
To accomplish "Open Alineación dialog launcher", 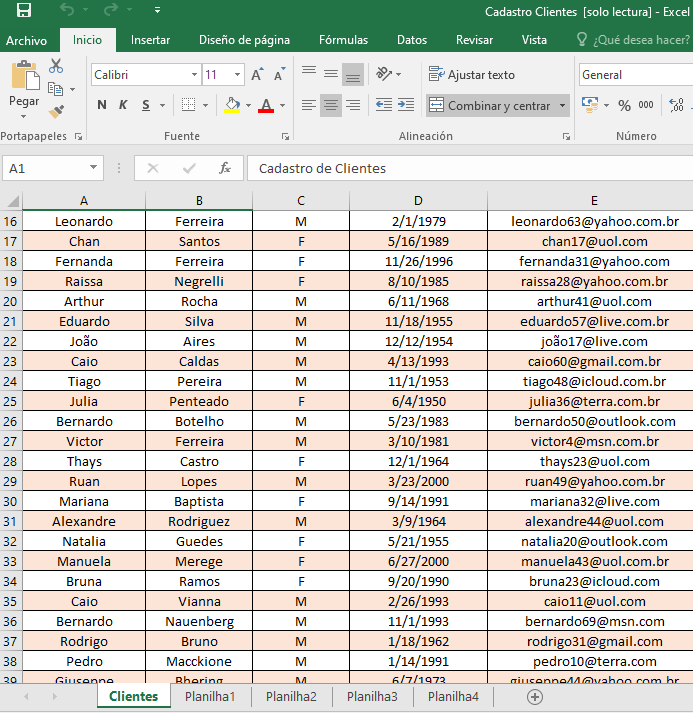I will click(x=566, y=136).
